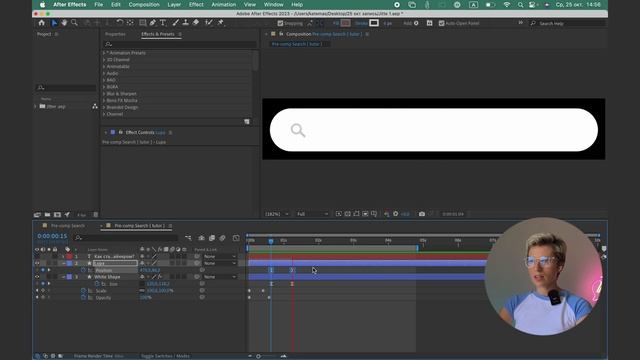Click the motion blur icon in timeline

222,238
